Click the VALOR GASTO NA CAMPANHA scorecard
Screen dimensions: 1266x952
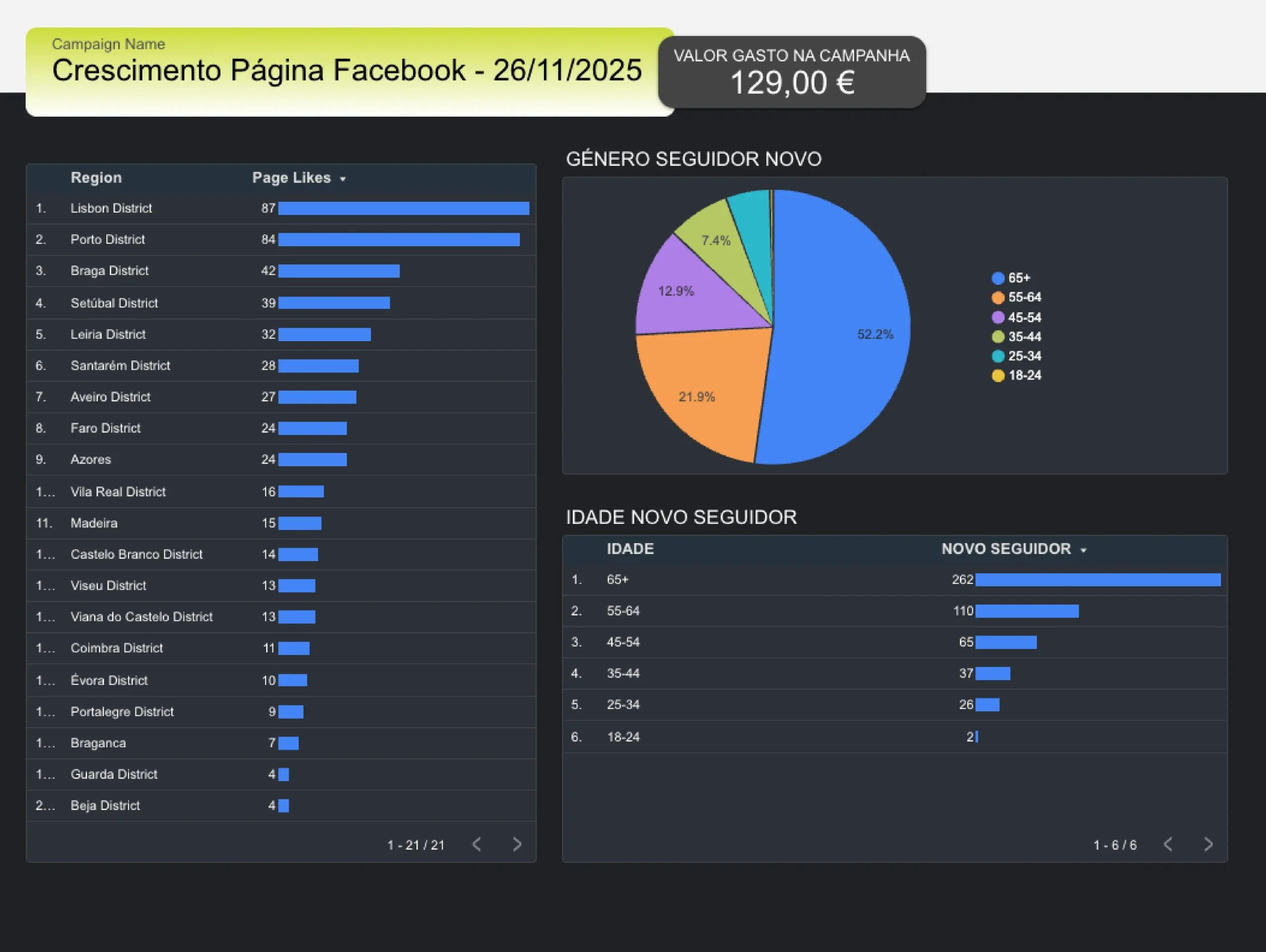tap(792, 72)
